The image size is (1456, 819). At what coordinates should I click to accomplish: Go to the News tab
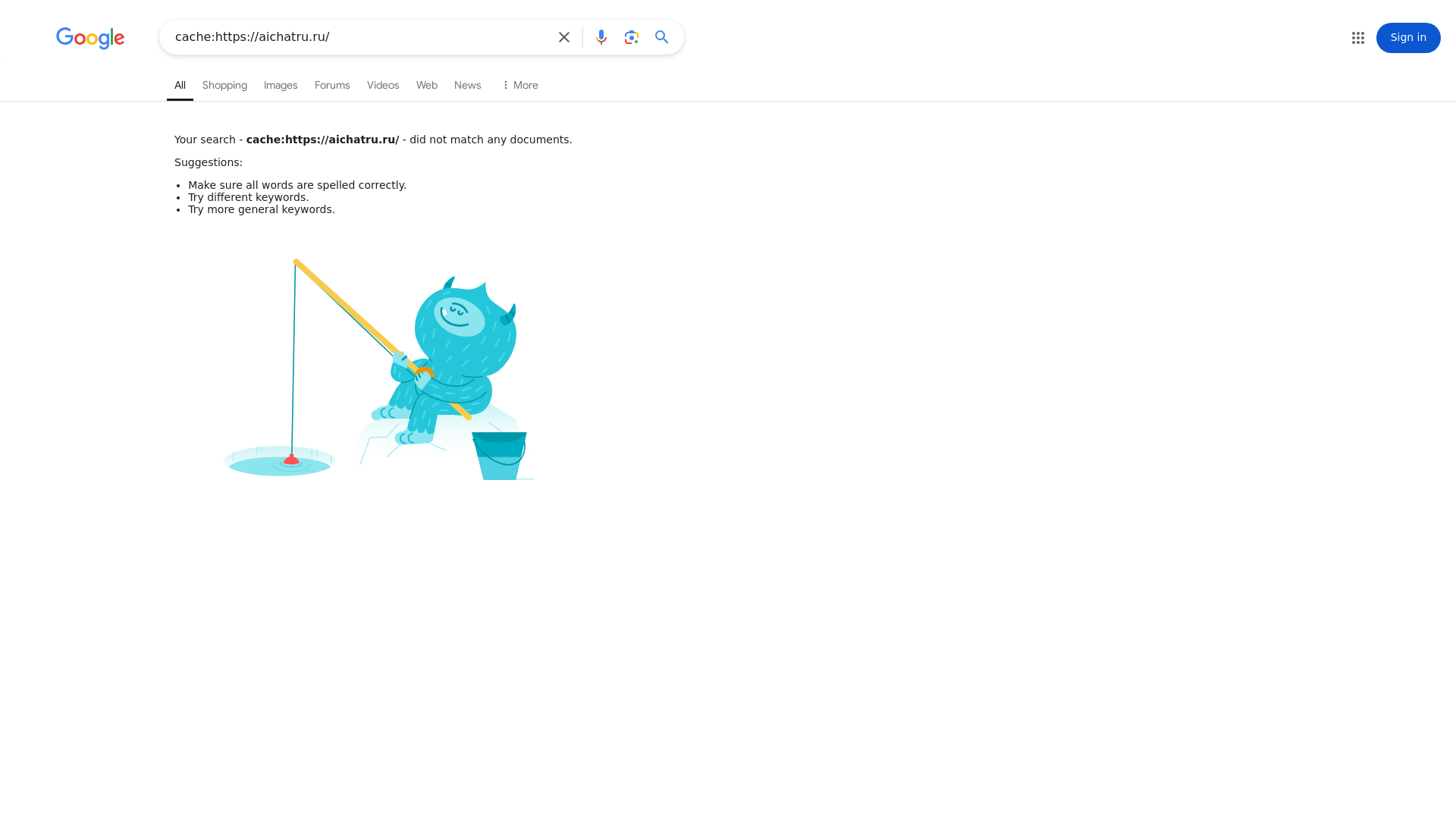coord(468,86)
